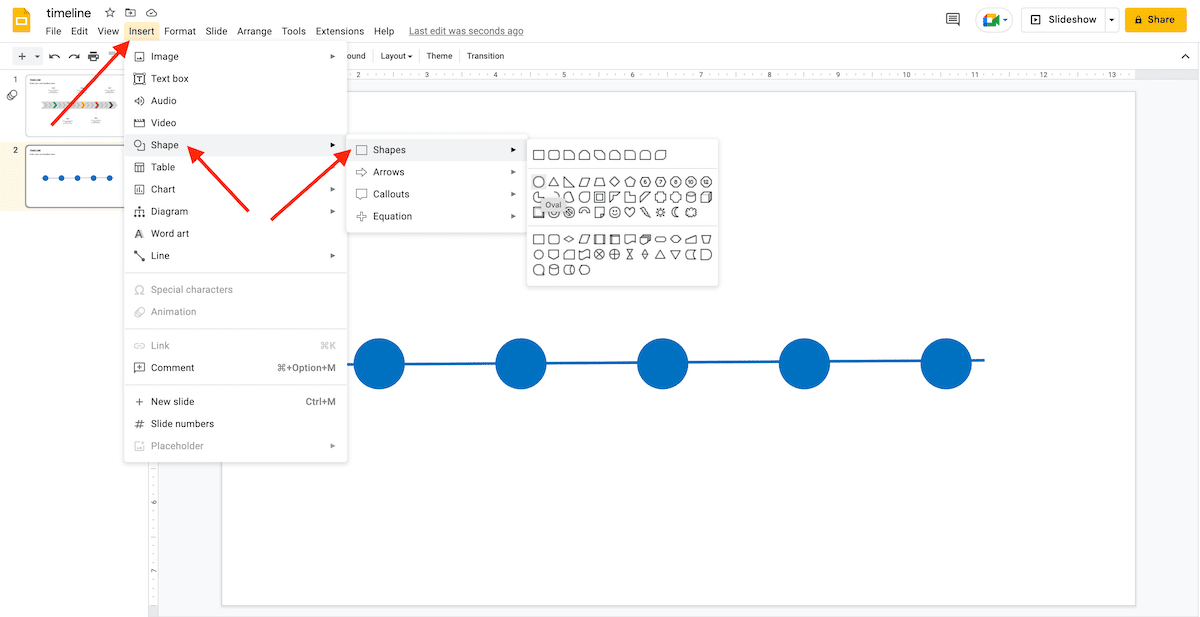Choose the Dodecagon shape labeled 12
The height and width of the screenshot is (617, 1200).
pyautogui.click(x=706, y=182)
